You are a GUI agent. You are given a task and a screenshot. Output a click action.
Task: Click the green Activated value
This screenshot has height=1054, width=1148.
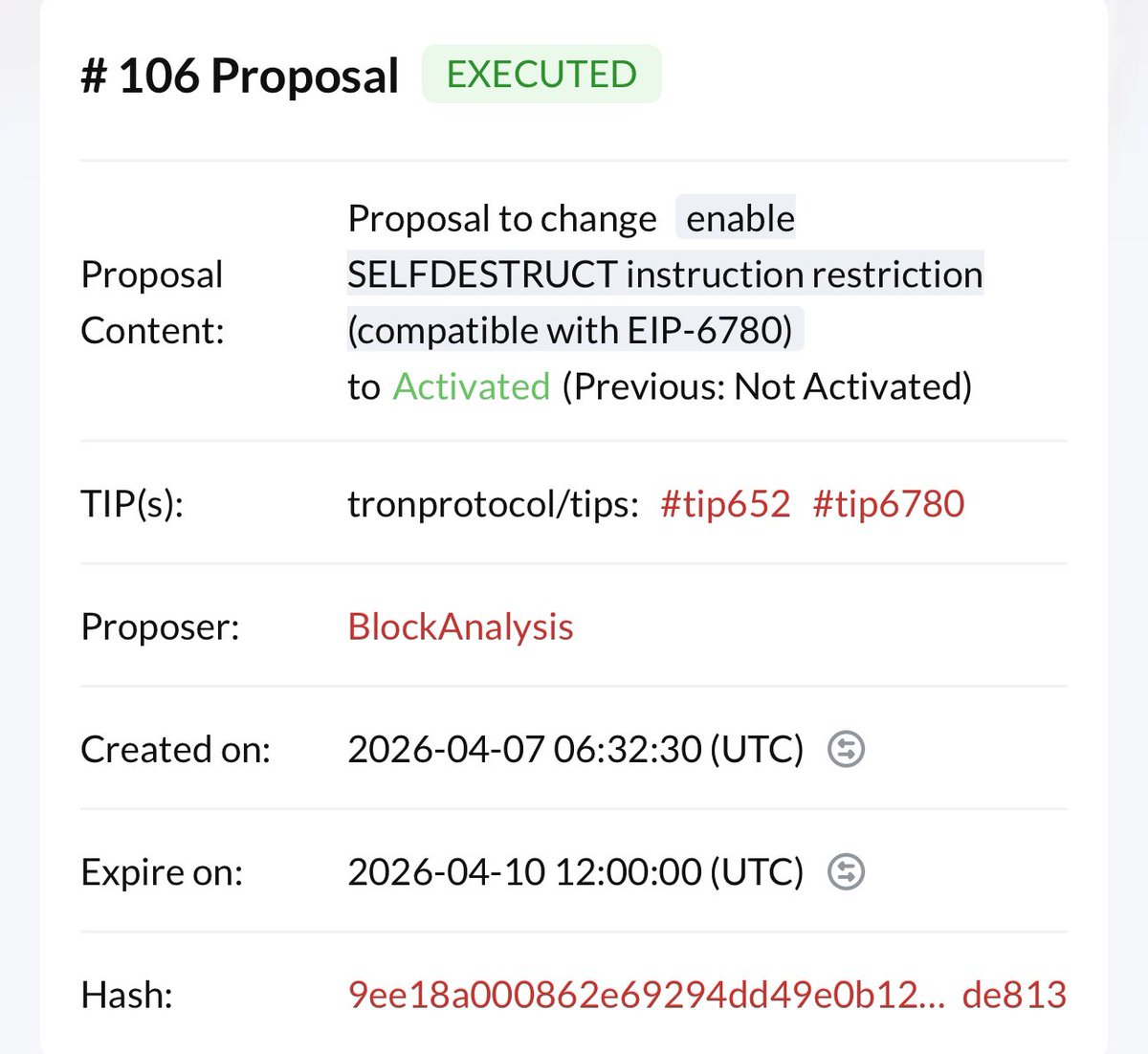472,386
